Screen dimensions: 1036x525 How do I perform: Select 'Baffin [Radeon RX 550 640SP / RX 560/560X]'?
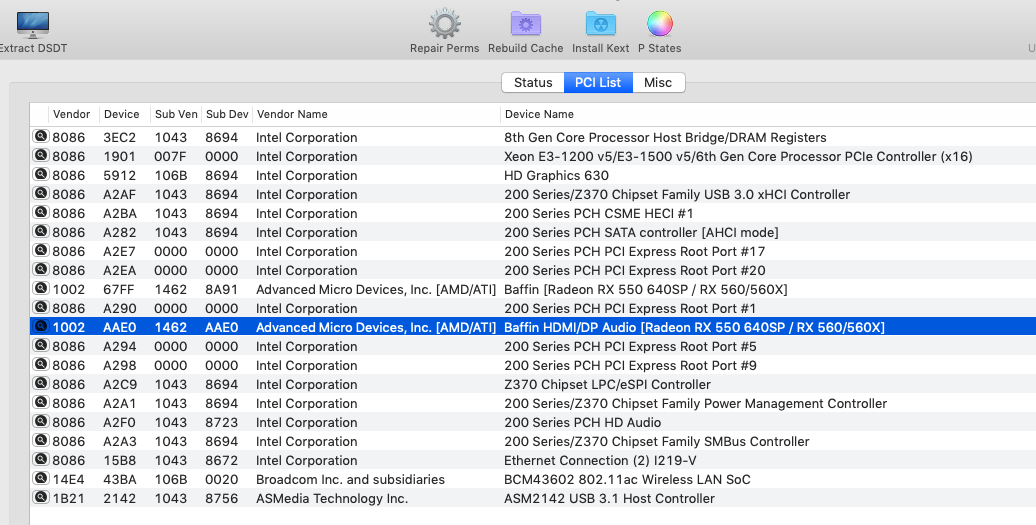tap(646, 289)
